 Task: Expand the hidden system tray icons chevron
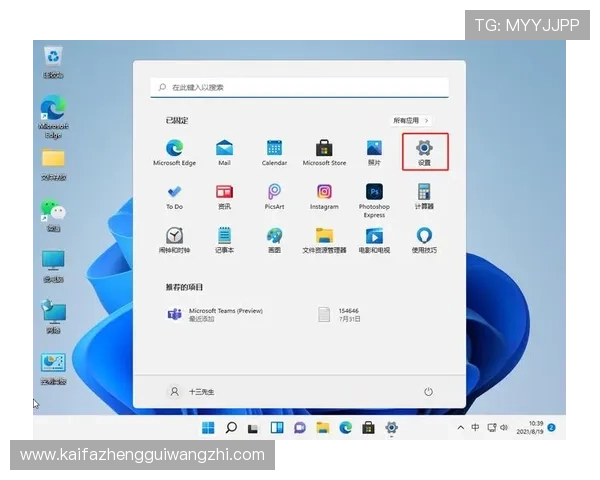click(x=461, y=427)
